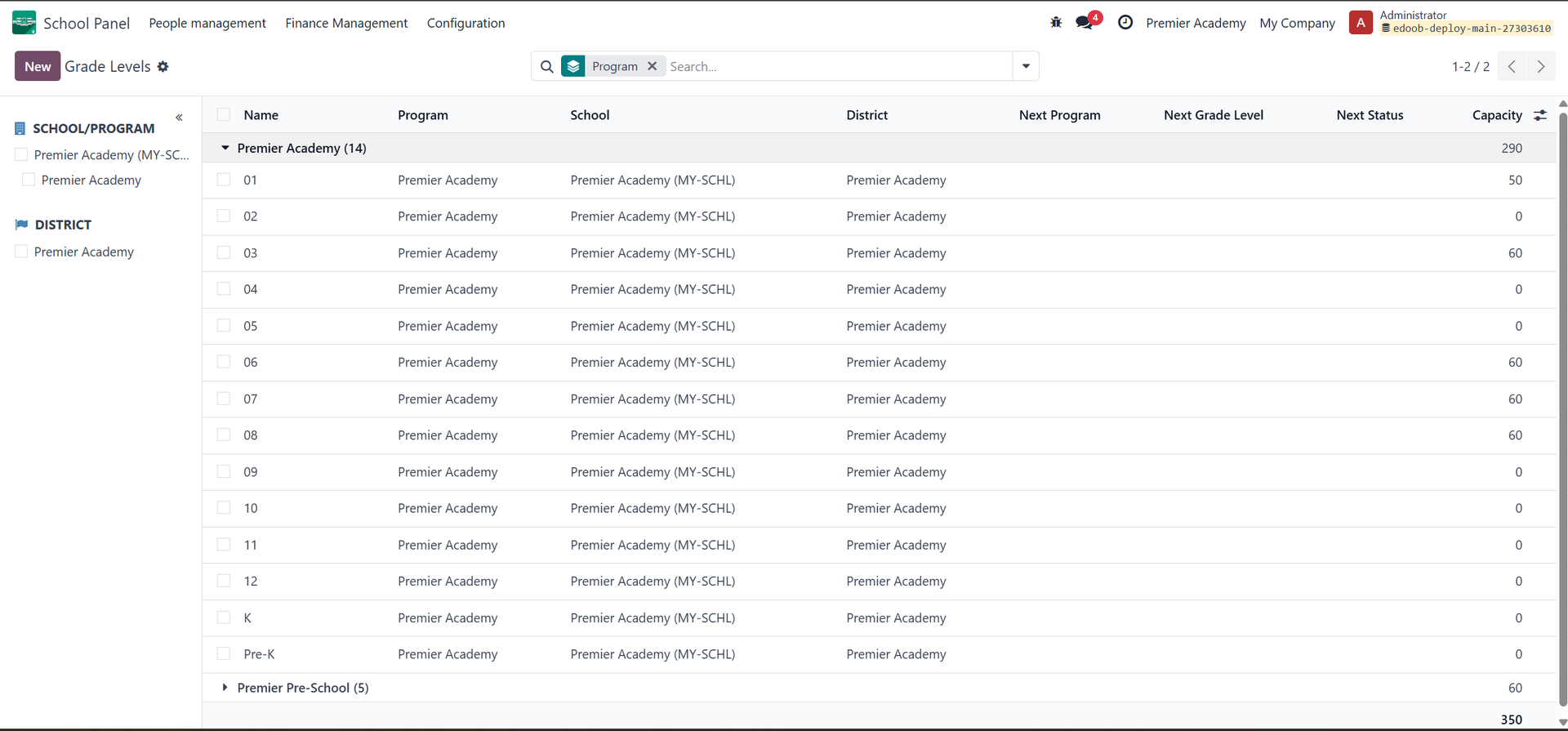Go to next page using right arrow

[1541, 66]
